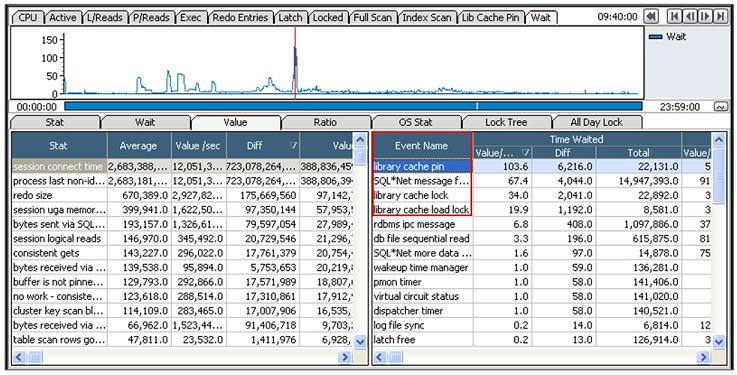Switch to the Lock Tree tab
737x375 pixels.
click(506, 122)
